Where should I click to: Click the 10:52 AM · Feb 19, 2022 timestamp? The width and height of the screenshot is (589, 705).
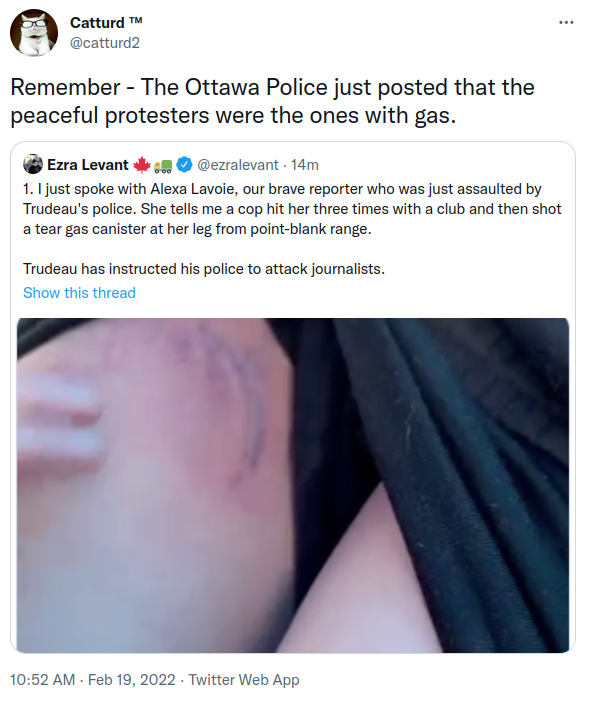click(x=93, y=679)
